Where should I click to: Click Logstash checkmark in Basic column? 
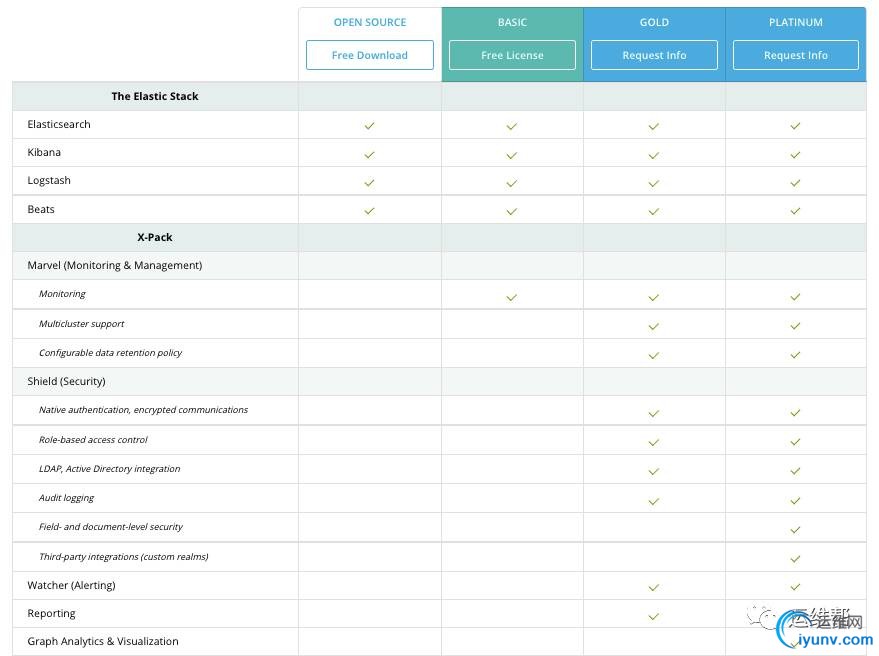511,183
